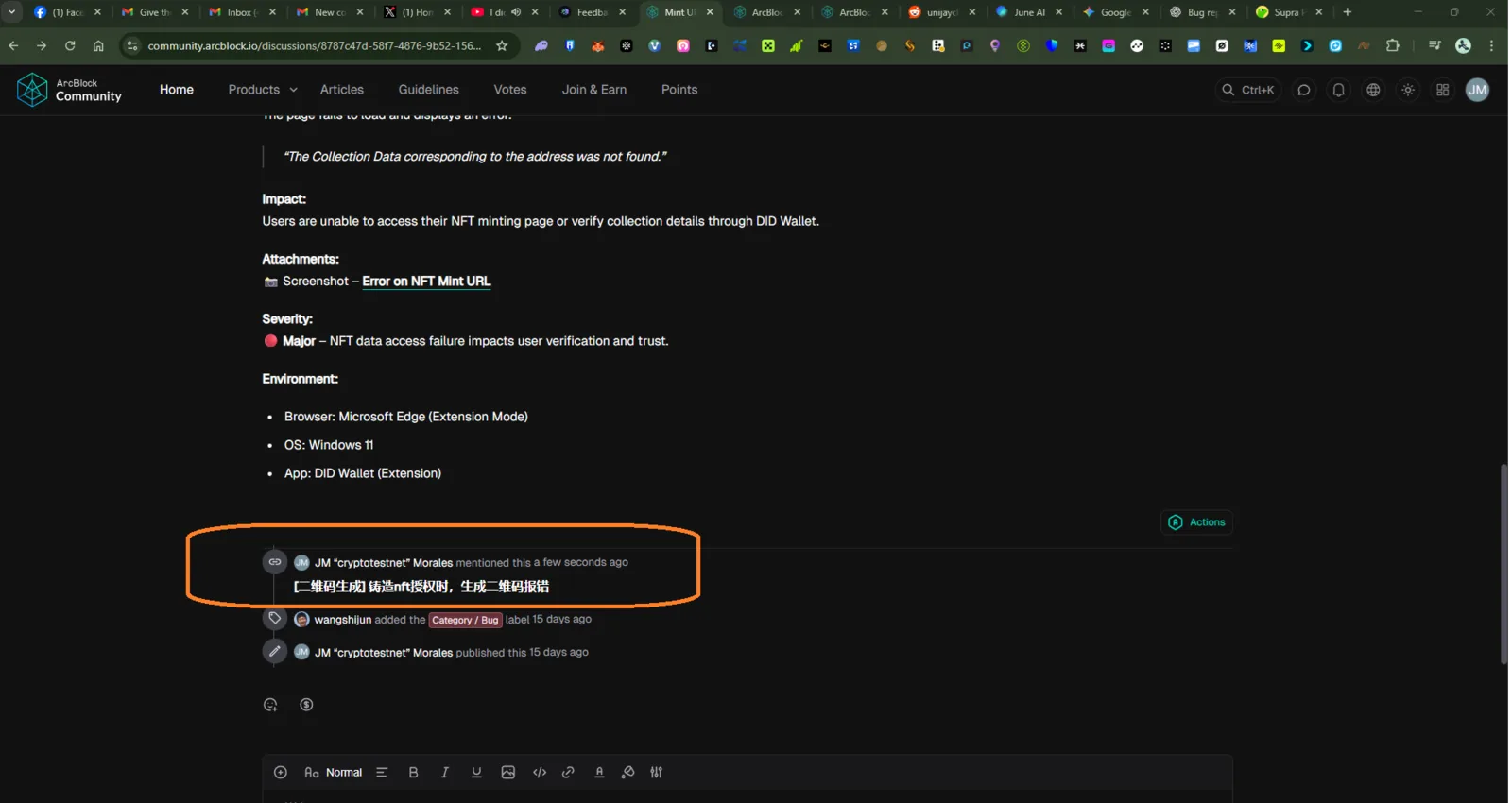The height and width of the screenshot is (803, 1512).
Task: Open the mentioned Chinese-titled discussion link
Action: tap(421, 587)
